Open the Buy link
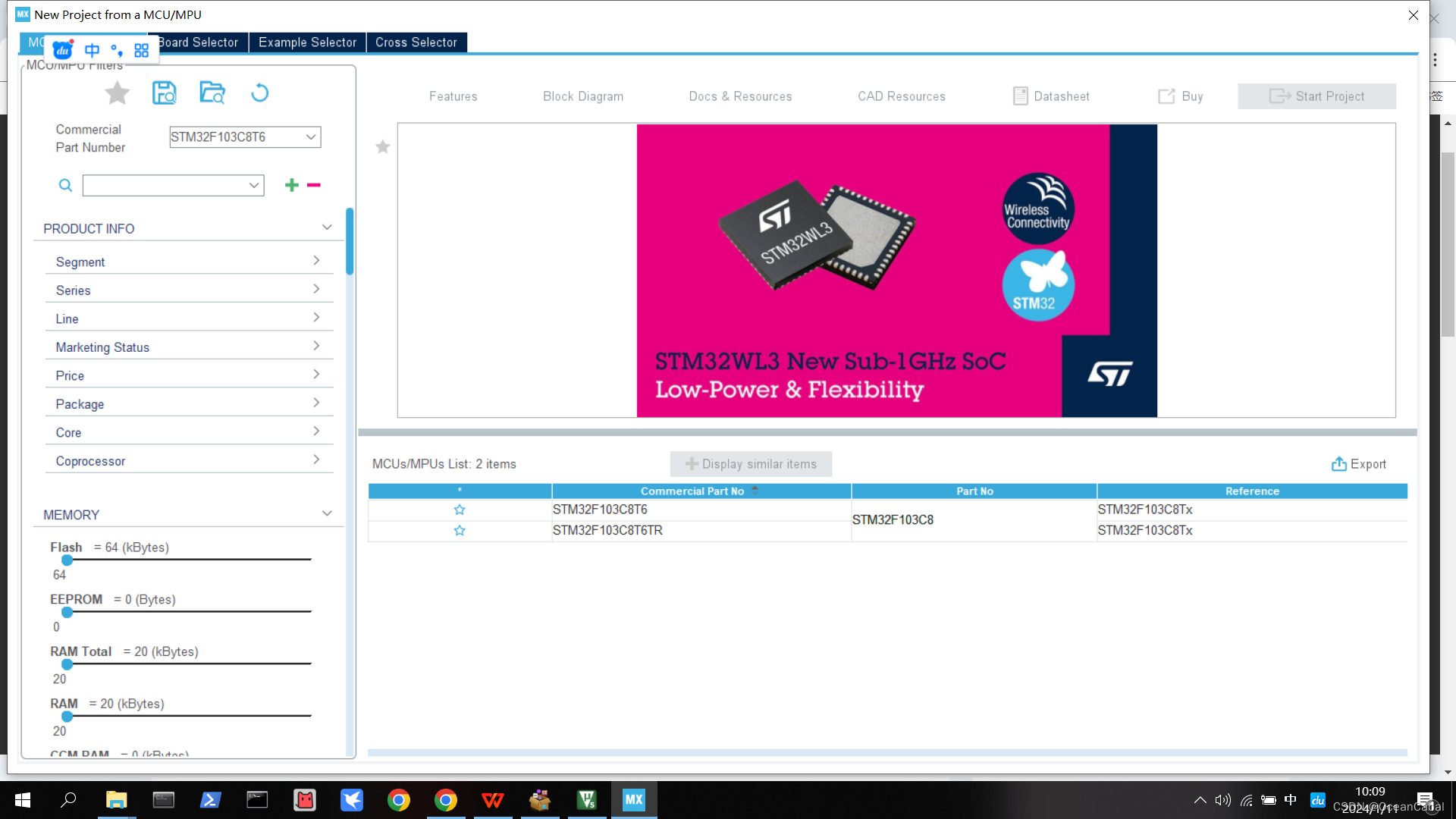Image resolution: width=1456 pixels, height=819 pixels. [1181, 96]
